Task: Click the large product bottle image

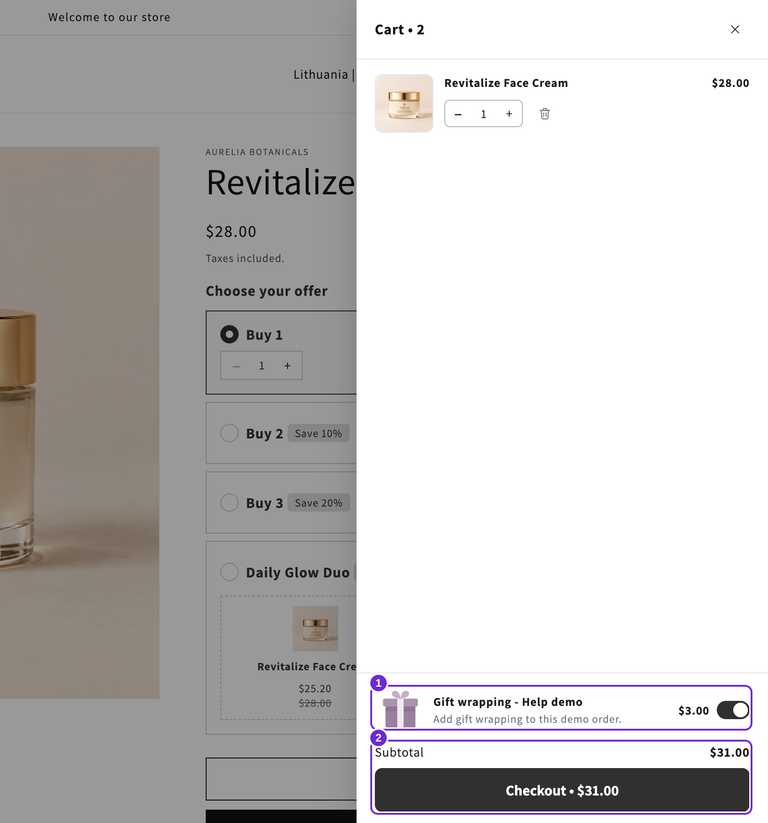Action: pos(79,423)
